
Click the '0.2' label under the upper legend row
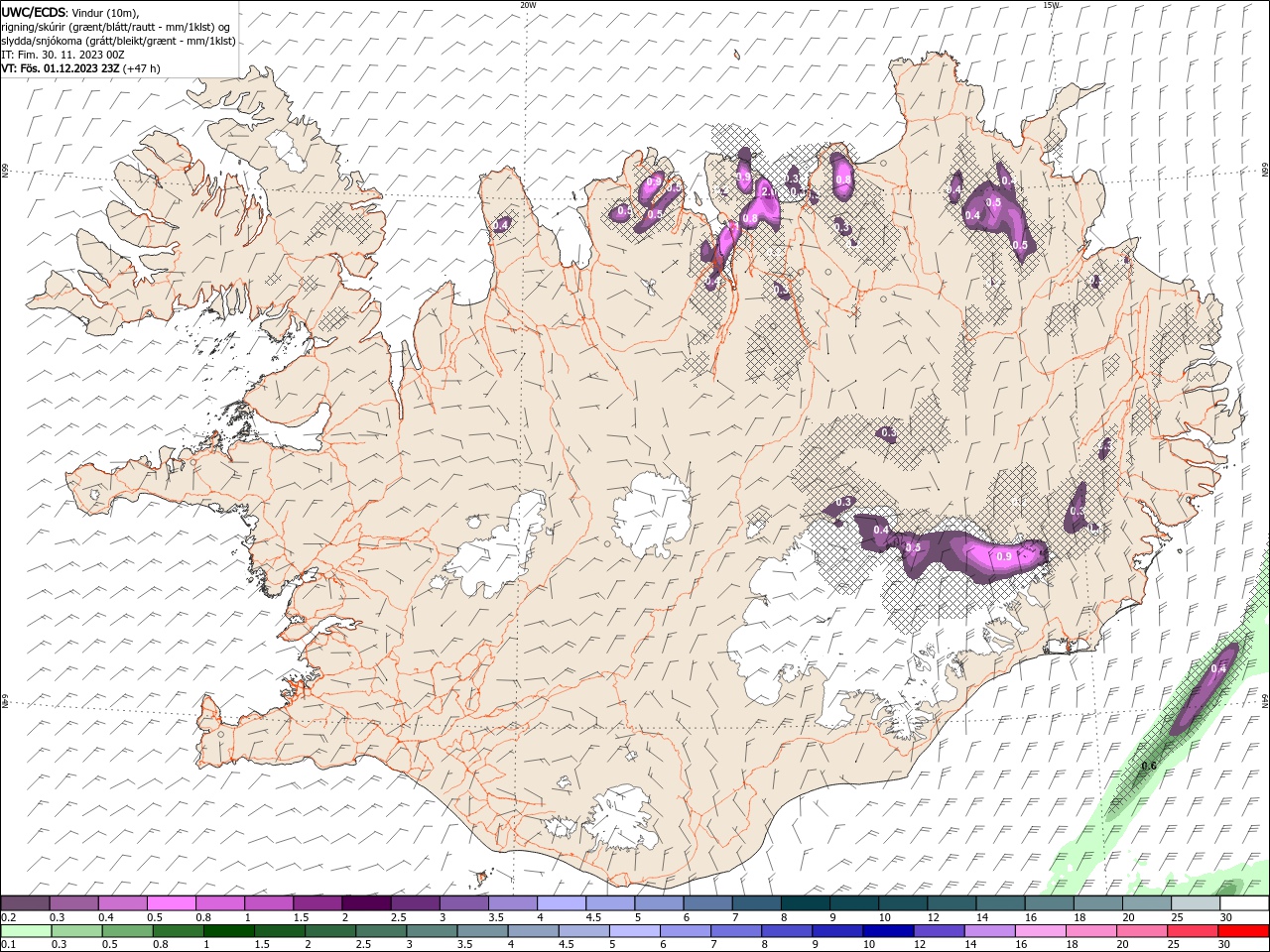click(9, 917)
